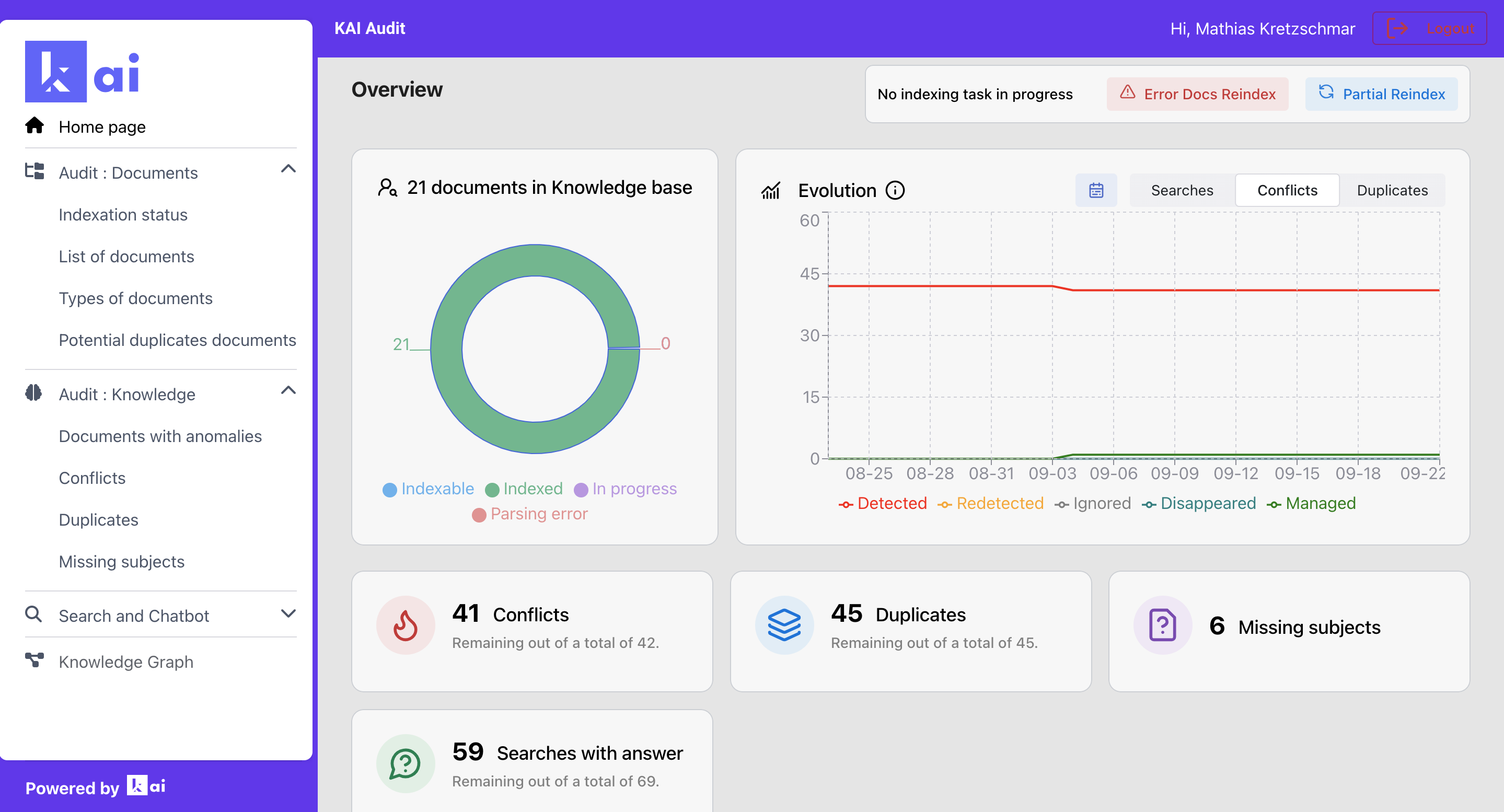Image resolution: width=1504 pixels, height=812 pixels.
Task: Click the home icon in sidebar
Action: [x=34, y=125]
